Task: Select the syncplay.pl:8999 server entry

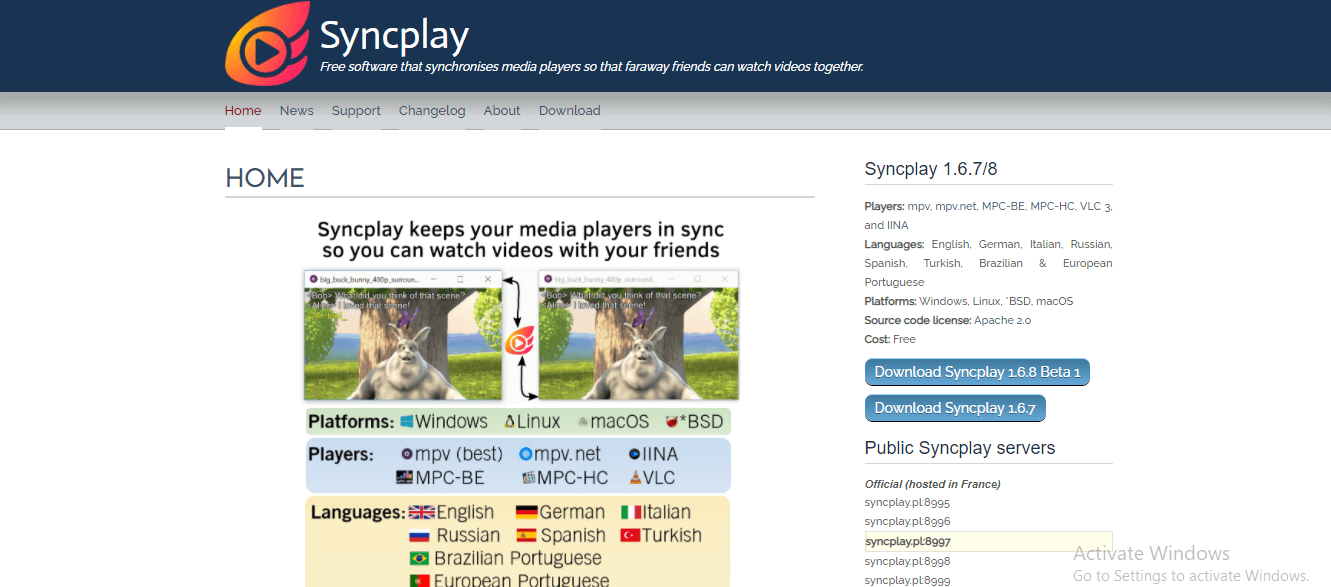Action: pos(907,580)
